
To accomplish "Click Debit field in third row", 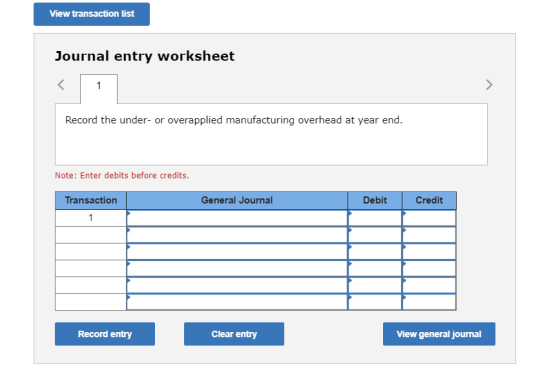I will 375,251.
